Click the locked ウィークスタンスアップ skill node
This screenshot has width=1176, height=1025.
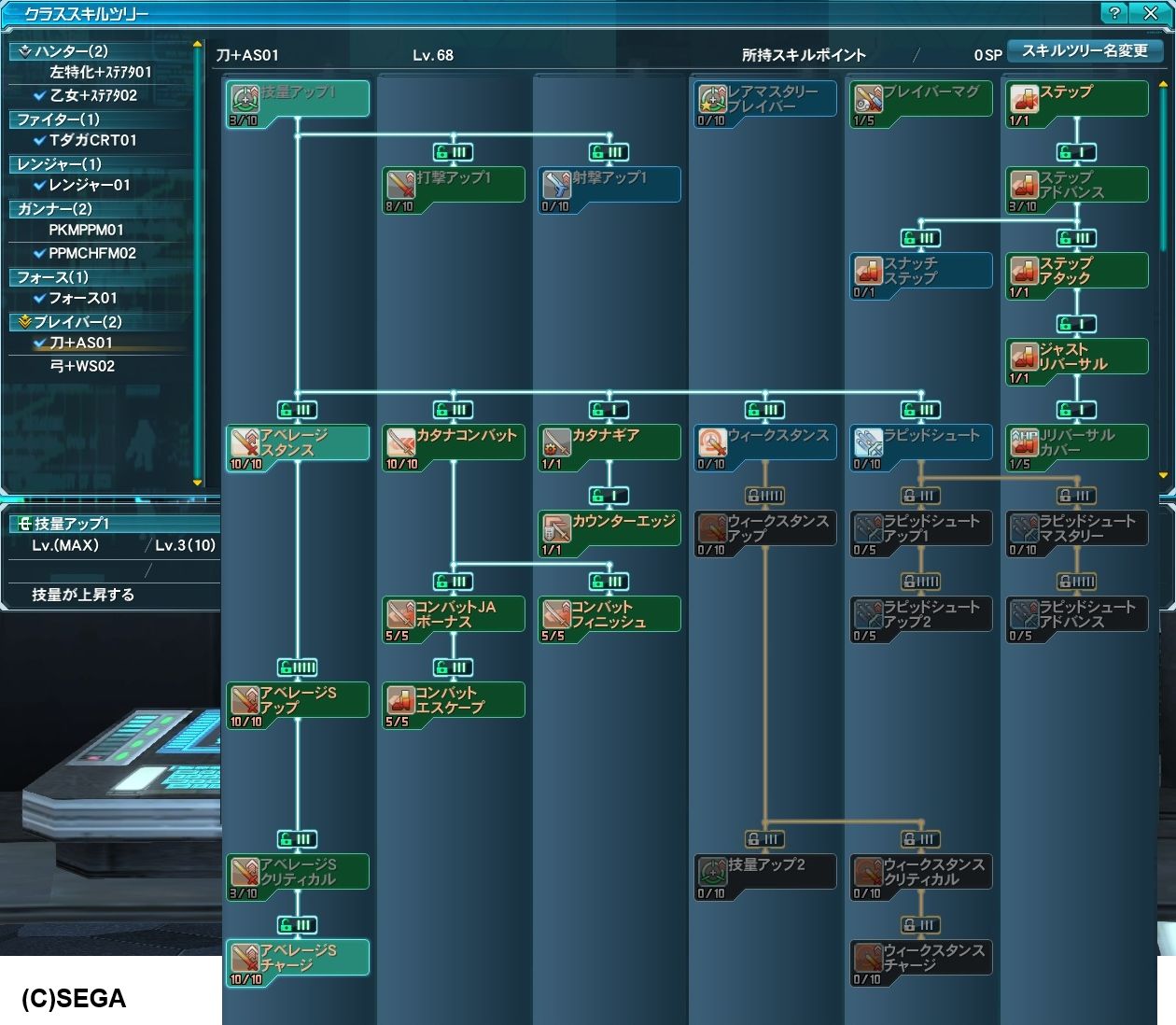click(x=764, y=533)
